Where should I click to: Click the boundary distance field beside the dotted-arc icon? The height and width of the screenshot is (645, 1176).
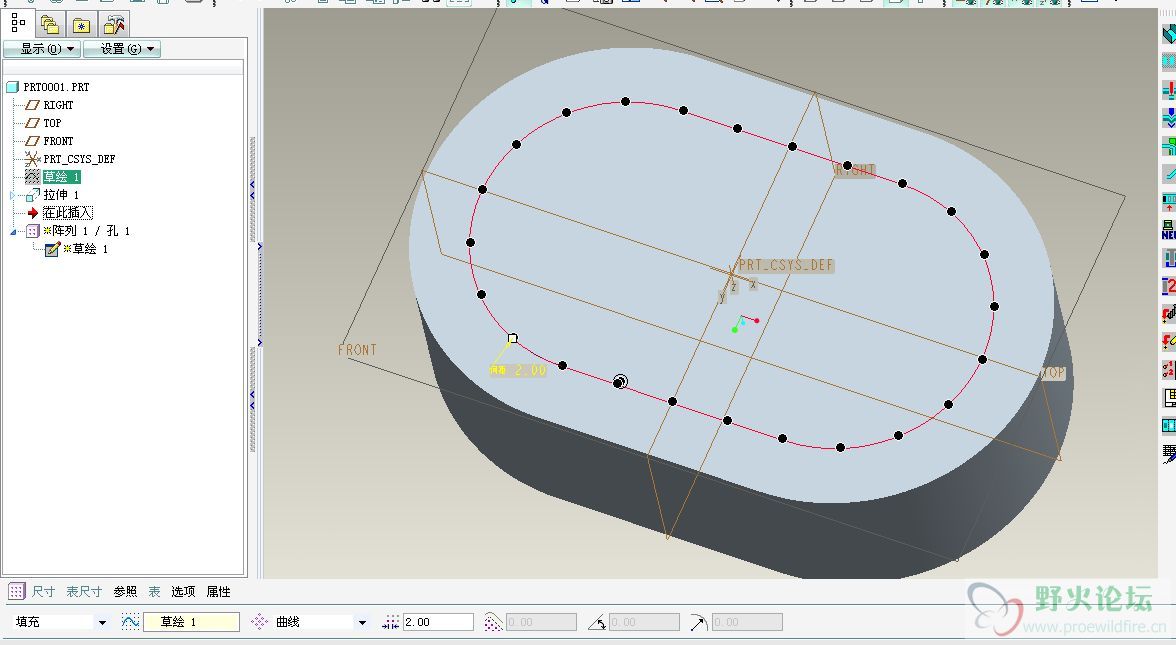(542, 622)
